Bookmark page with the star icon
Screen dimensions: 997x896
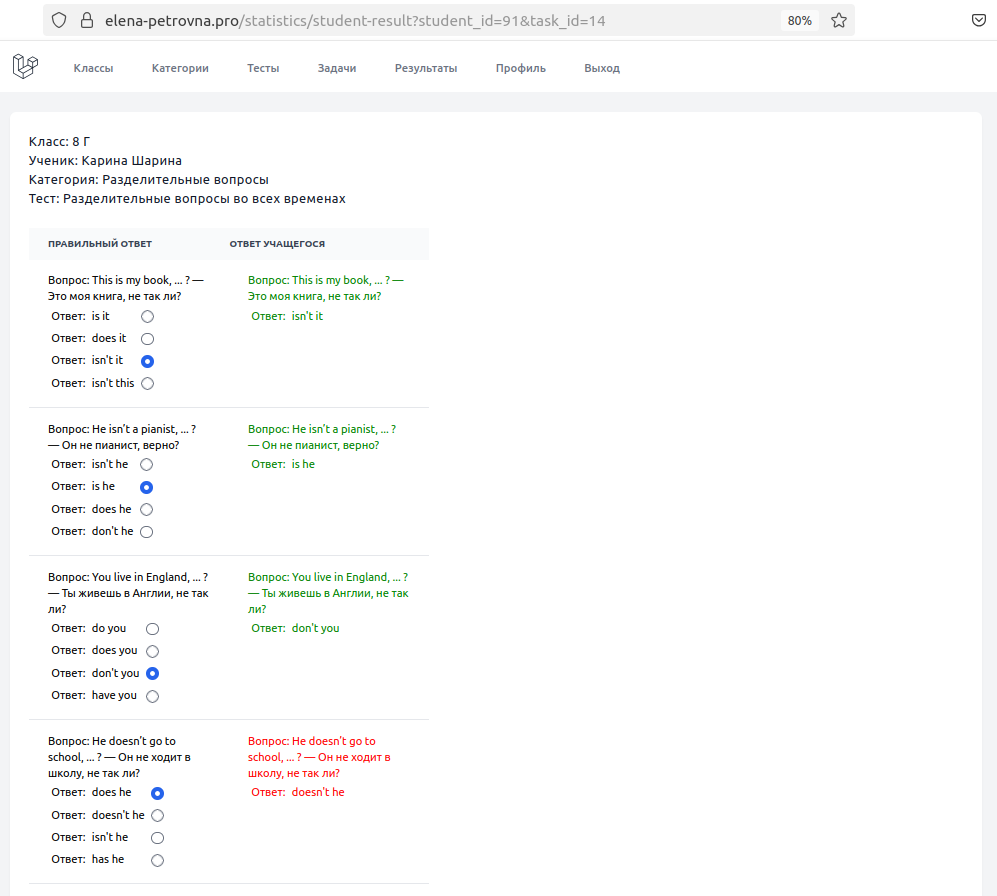pyautogui.click(x=839, y=20)
